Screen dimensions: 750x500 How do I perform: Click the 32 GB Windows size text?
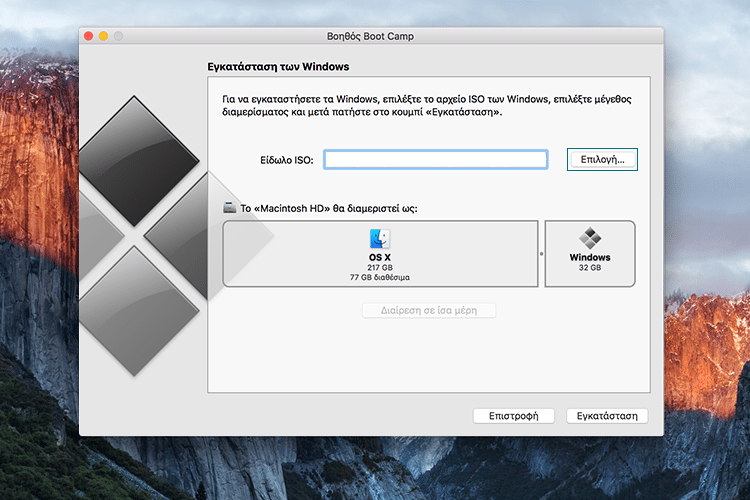(590, 267)
